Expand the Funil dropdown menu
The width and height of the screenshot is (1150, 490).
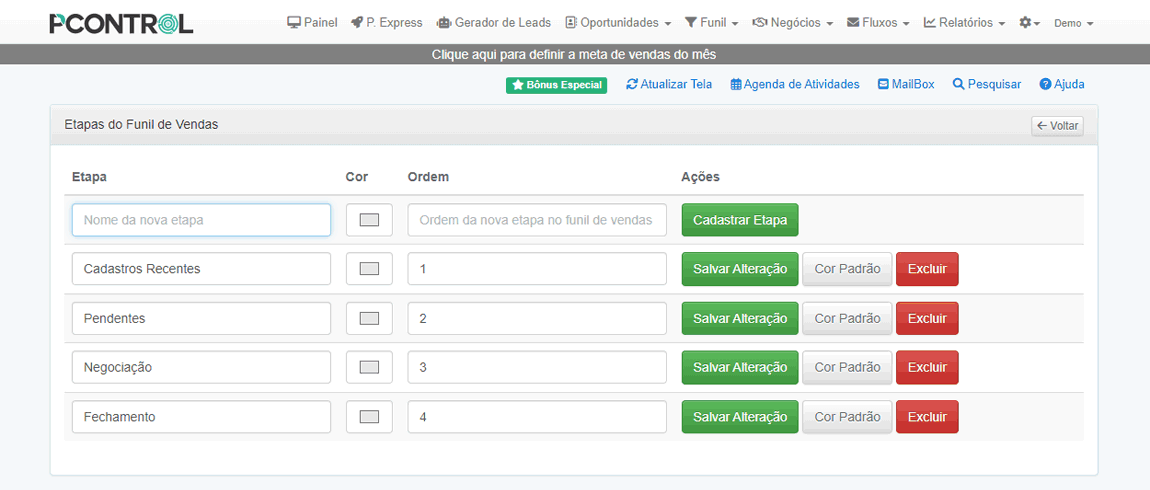(x=711, y=23)
